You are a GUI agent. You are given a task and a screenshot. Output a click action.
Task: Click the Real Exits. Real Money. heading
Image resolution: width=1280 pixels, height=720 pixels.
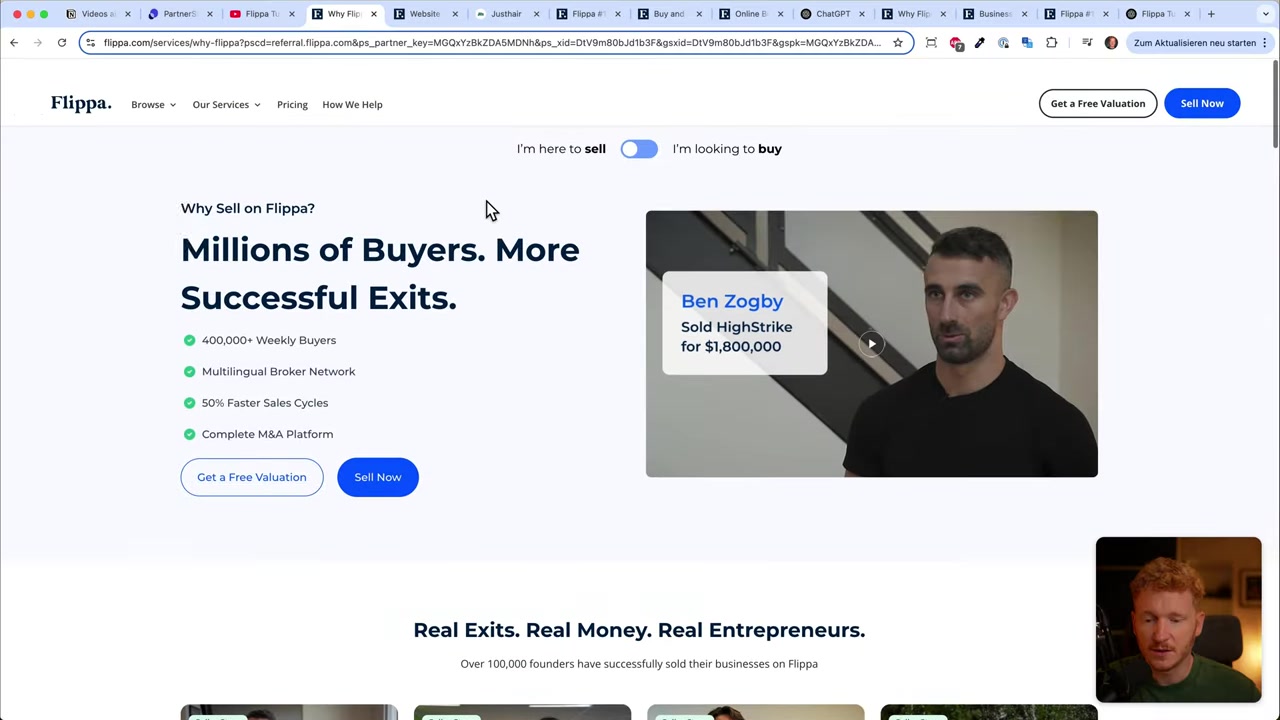click(x=639, y=630)
